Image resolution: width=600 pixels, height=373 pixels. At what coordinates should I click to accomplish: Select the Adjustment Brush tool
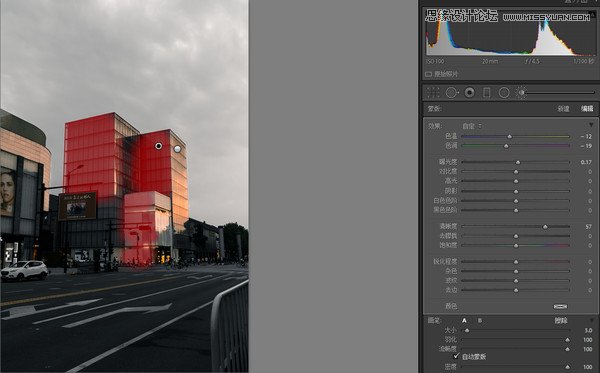(521, 93)
